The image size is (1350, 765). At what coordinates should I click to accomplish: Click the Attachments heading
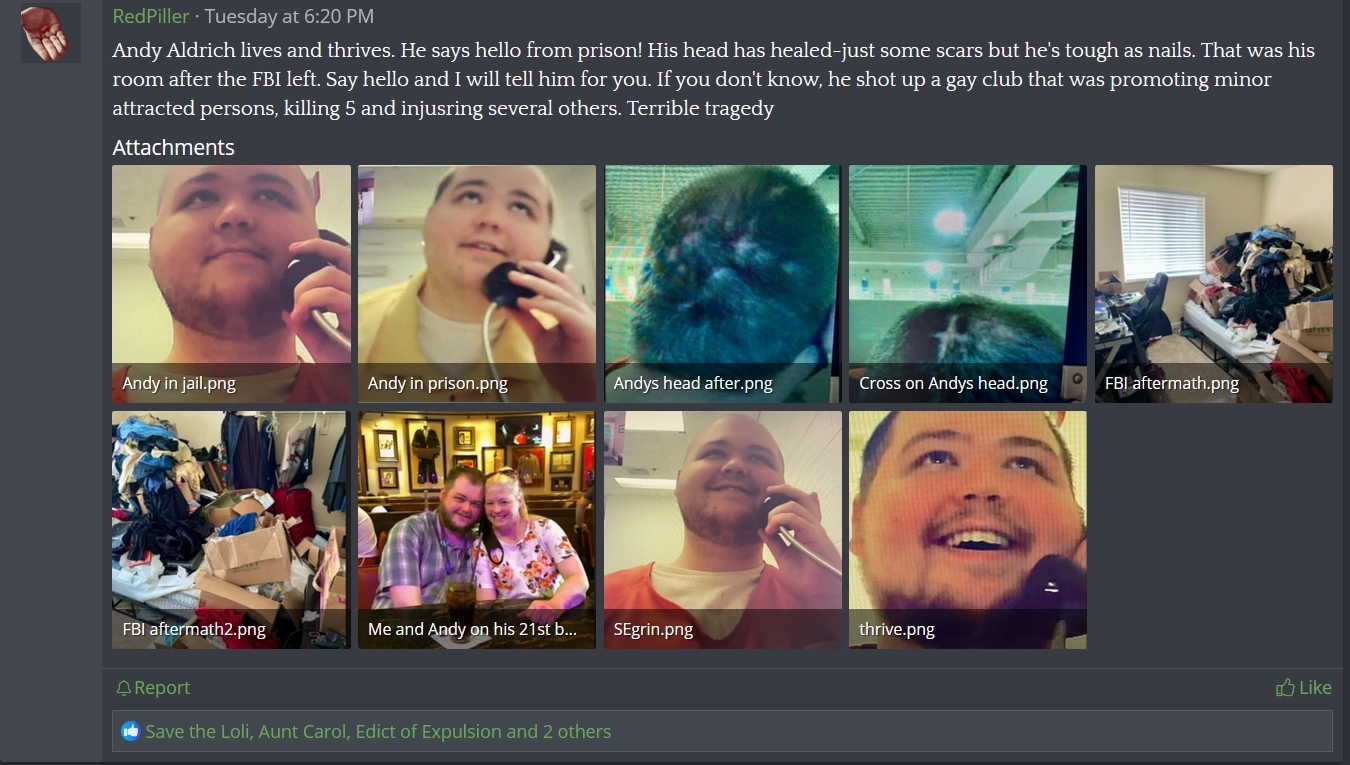pos(173,147)
